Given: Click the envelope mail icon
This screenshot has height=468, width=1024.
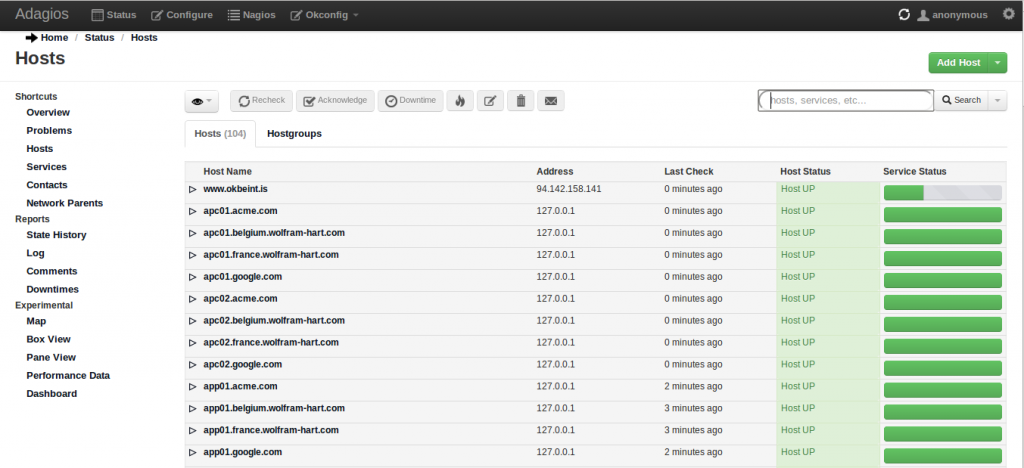Looking at the screenshot, I should coord(550,101).
